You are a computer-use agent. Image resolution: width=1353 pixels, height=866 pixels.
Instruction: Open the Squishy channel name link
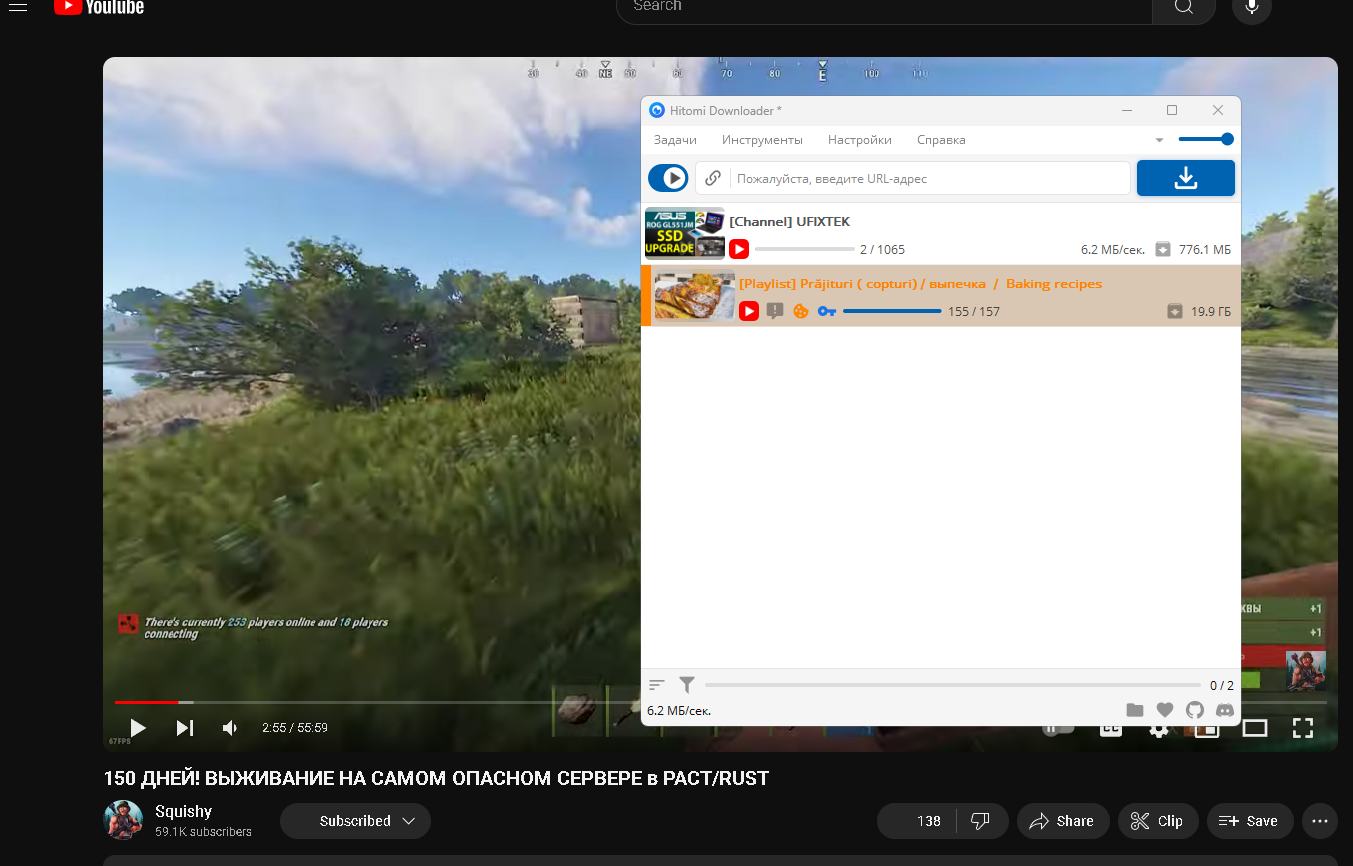point(183,811)
